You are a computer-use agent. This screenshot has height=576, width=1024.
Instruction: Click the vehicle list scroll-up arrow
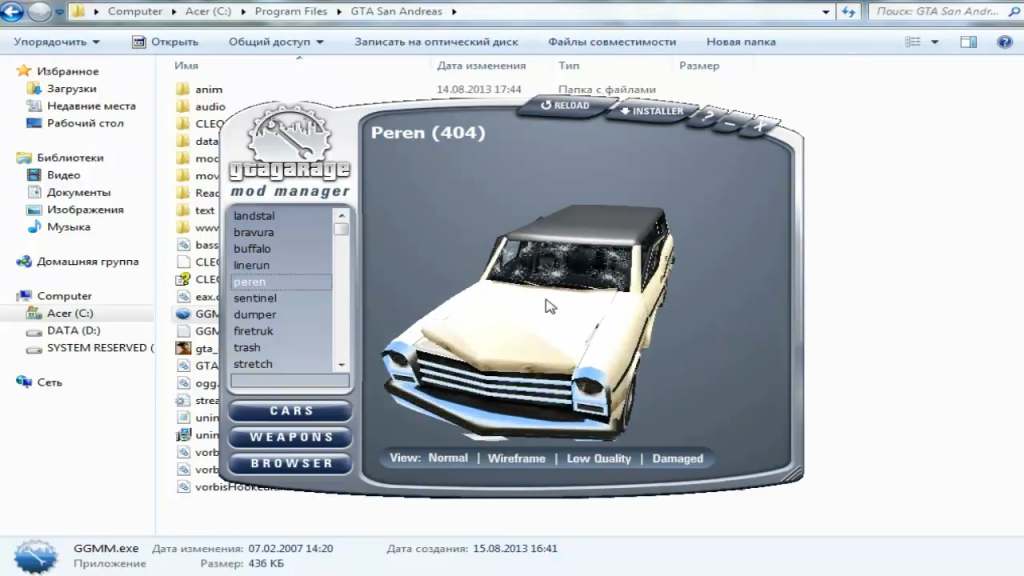coord(341,215)
